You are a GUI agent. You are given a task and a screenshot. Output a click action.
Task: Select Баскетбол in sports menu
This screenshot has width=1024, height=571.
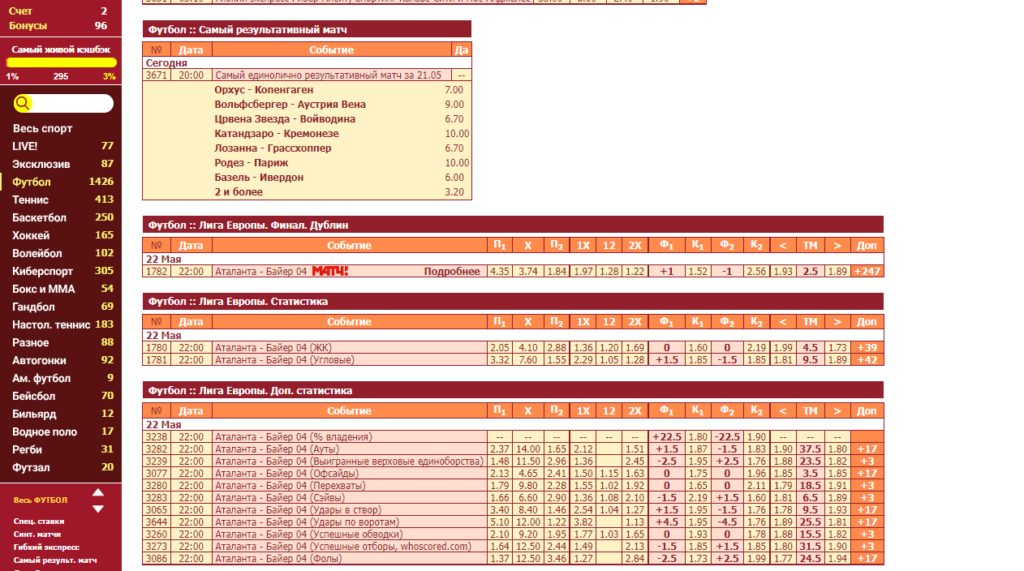pyautogui.click(x=39, y=218)
